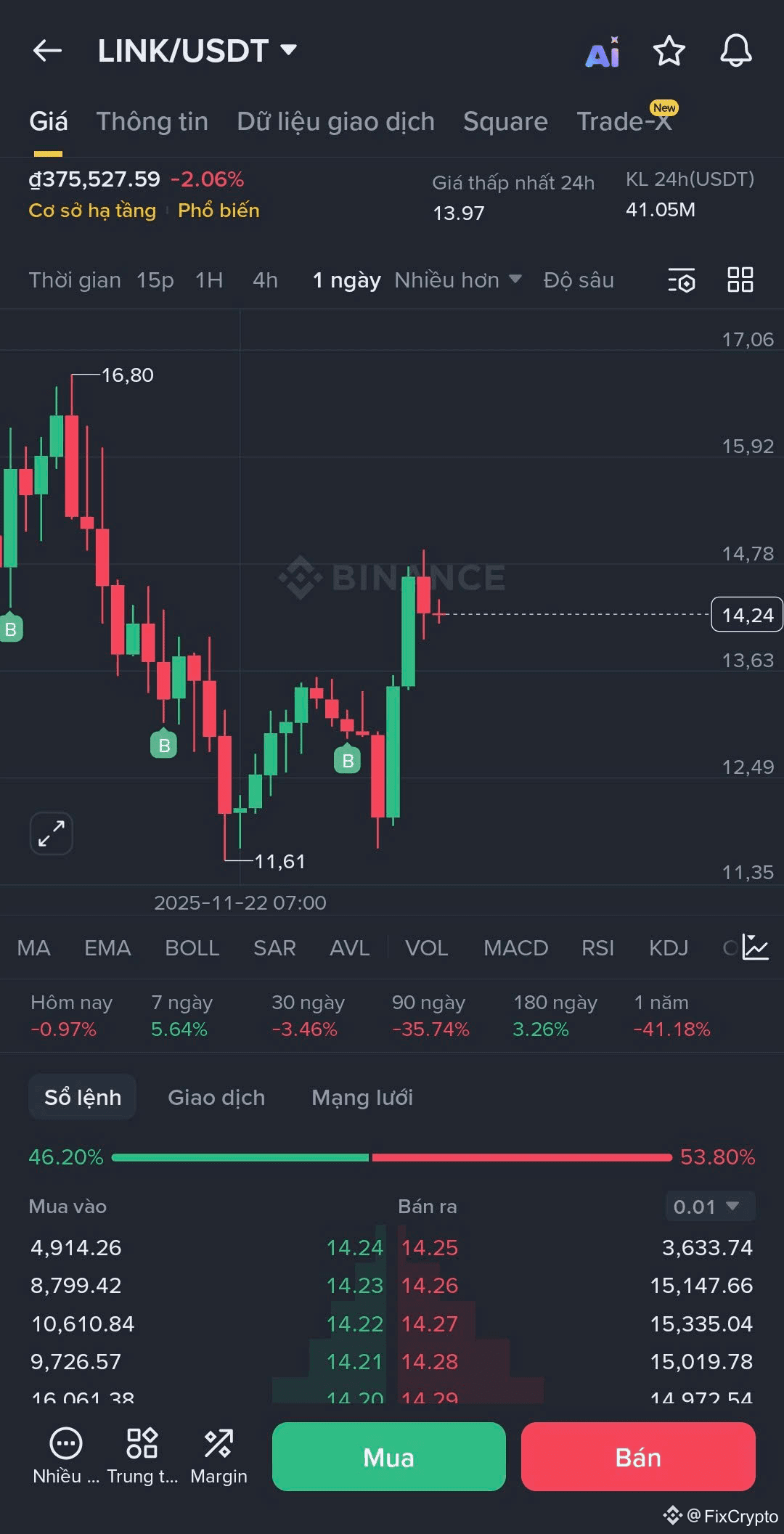The image size is (784, 1534).
Task: Open Margin trading icon
Action: tap(219, 1456)
